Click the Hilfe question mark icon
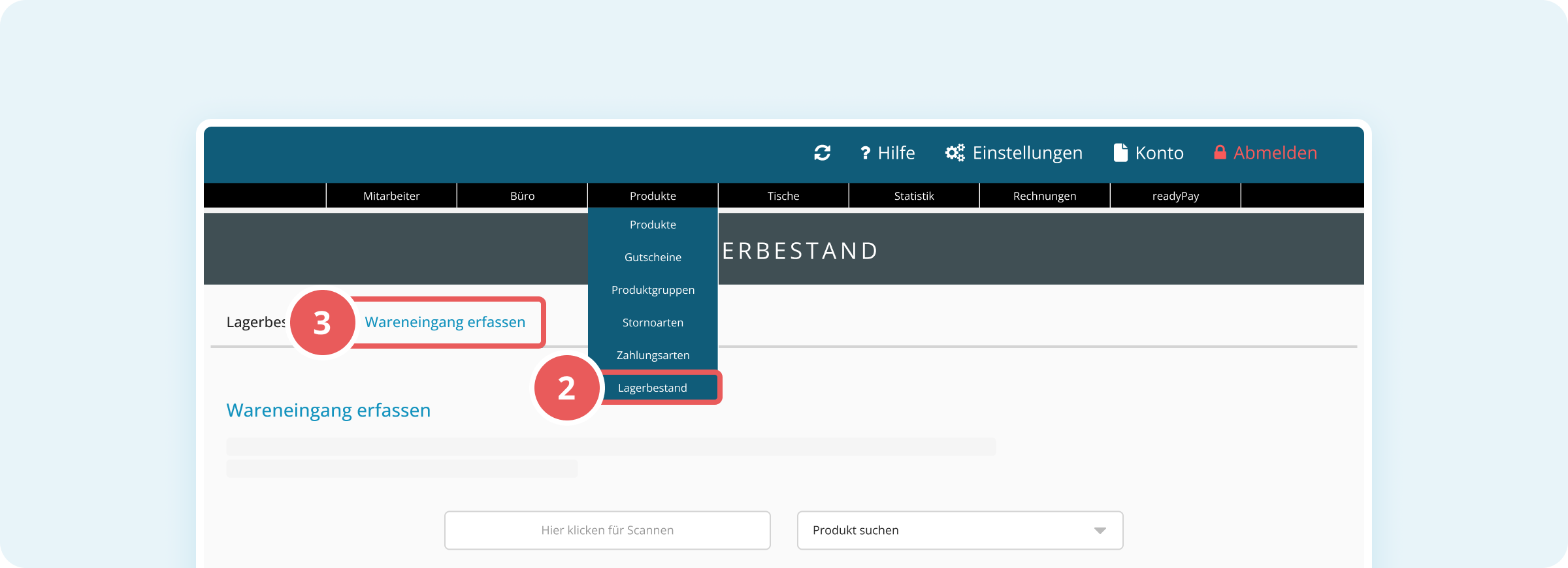The width and height of the screenshot is (1568, 568). (865, 153)
